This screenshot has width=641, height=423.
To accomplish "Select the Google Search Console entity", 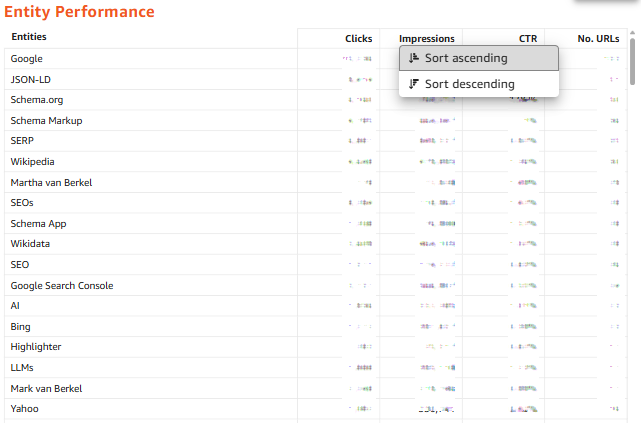I will tap(62, 286).
